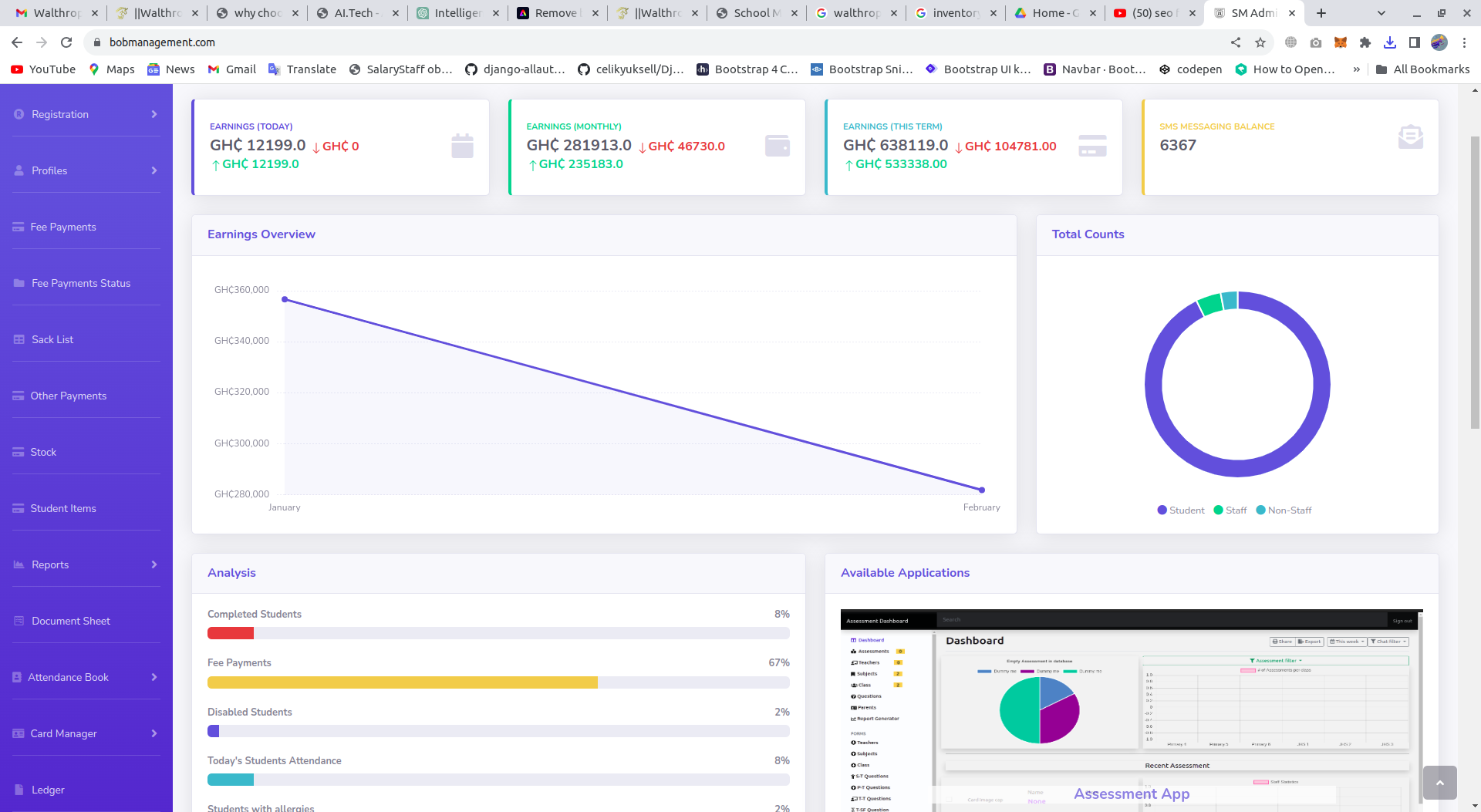Screen dimensions: 1481x812
Task: Open the Gmail bookmark link
Action: (232, 69)
